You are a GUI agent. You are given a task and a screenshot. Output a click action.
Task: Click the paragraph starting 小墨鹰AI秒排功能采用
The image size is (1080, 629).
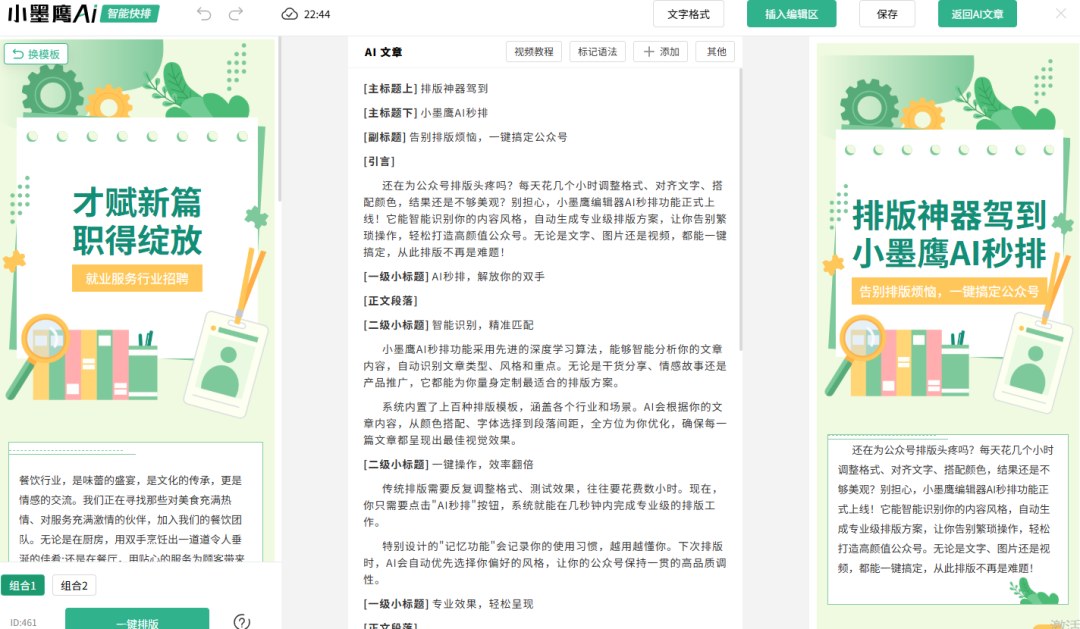point(545,366)
